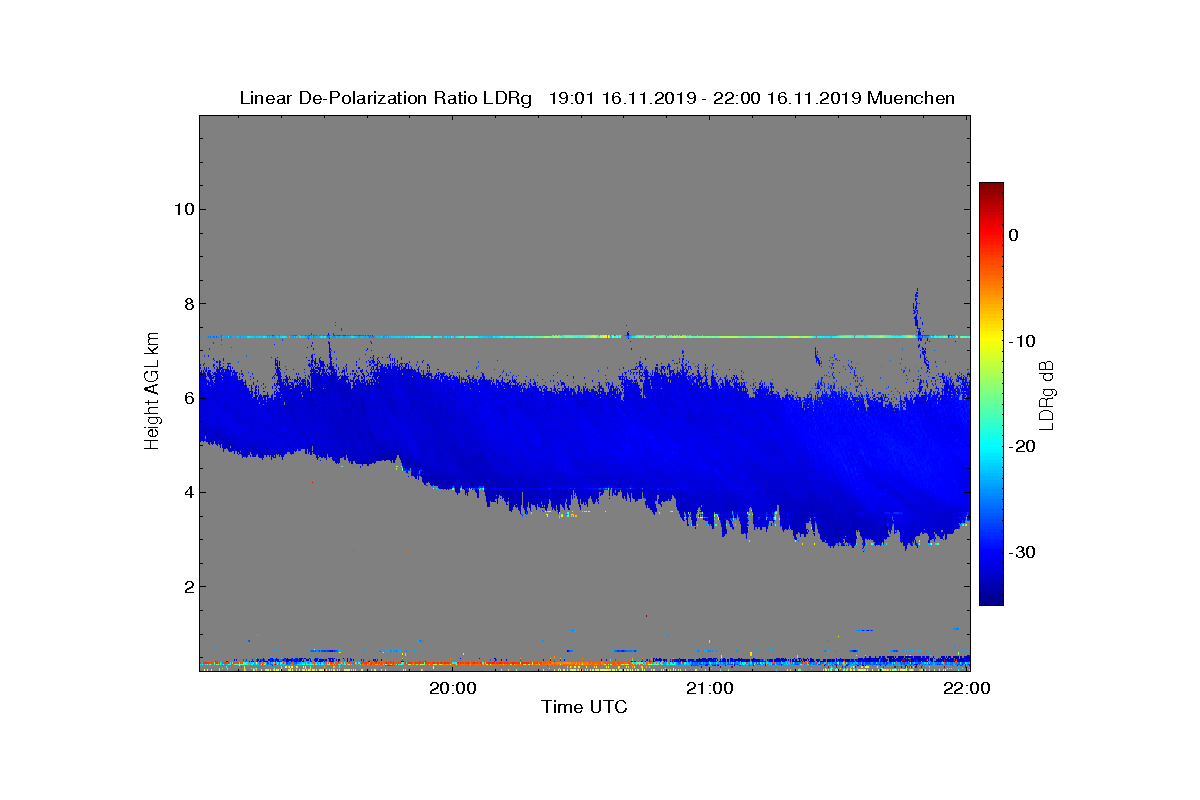Click the height label '6'
The width and height of the screenshot is (1200, 800).
click(x=188, y=398)
